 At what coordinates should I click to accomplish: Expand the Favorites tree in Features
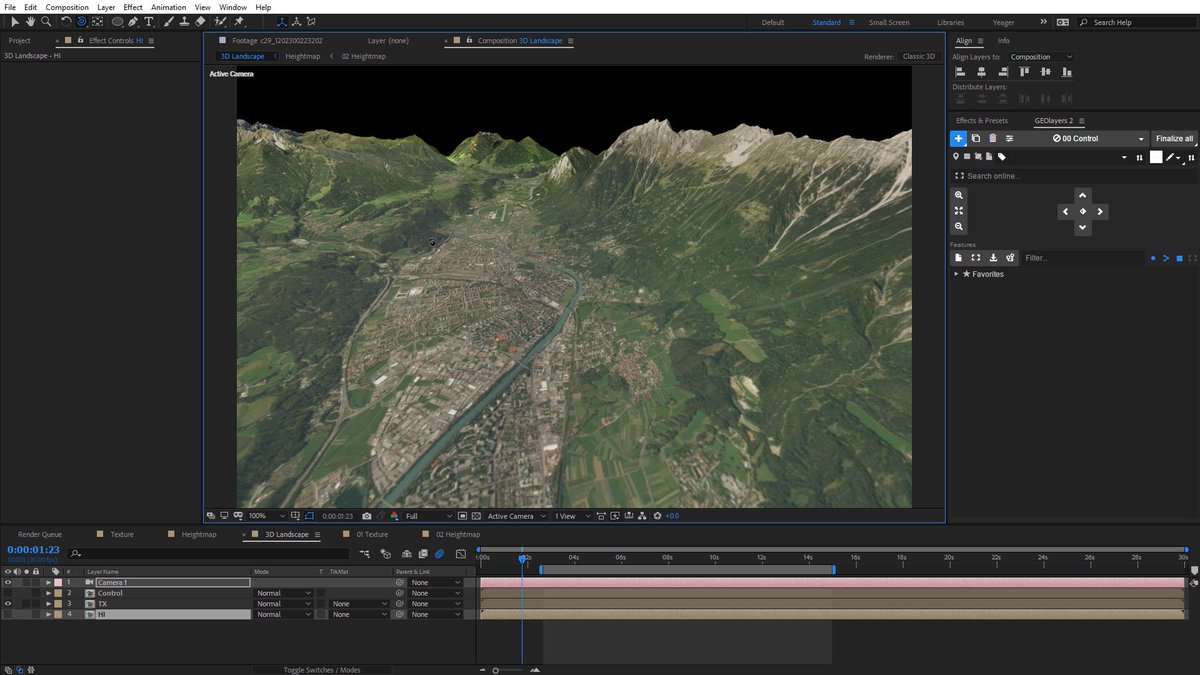coord(956,274)
